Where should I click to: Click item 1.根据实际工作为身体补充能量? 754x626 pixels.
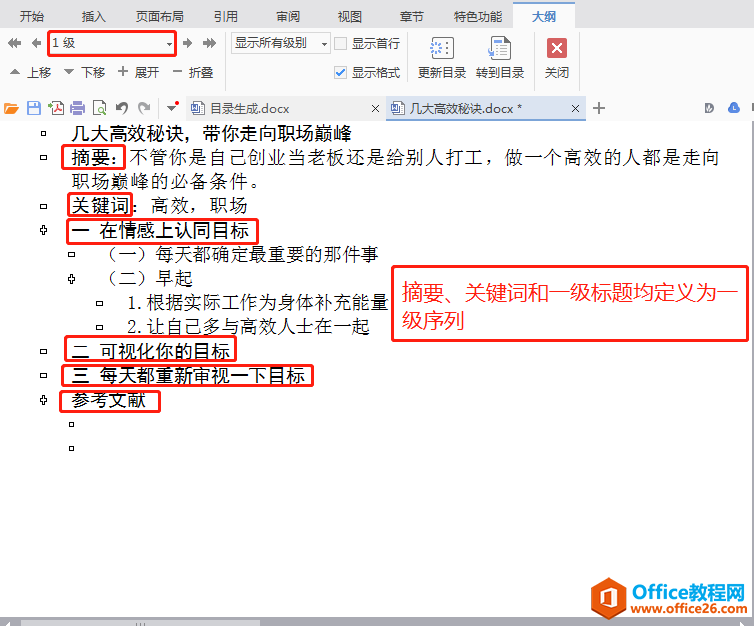(x=258, y=303)
